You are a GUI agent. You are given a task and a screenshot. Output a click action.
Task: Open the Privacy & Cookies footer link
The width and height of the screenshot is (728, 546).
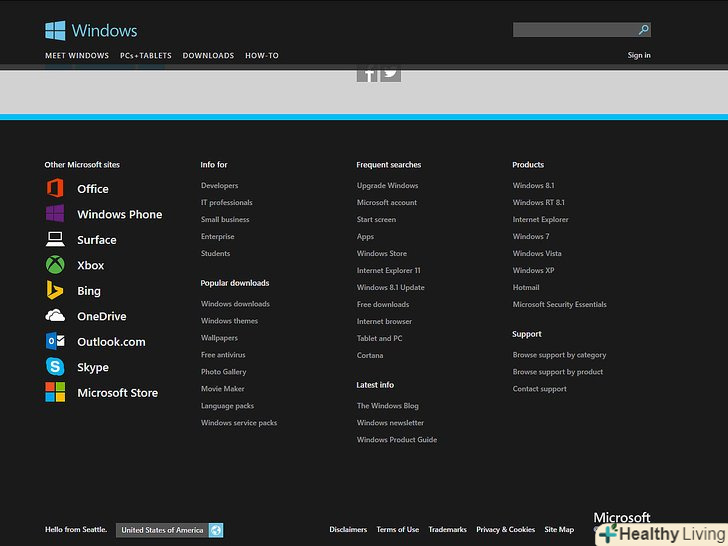point(505,530)
